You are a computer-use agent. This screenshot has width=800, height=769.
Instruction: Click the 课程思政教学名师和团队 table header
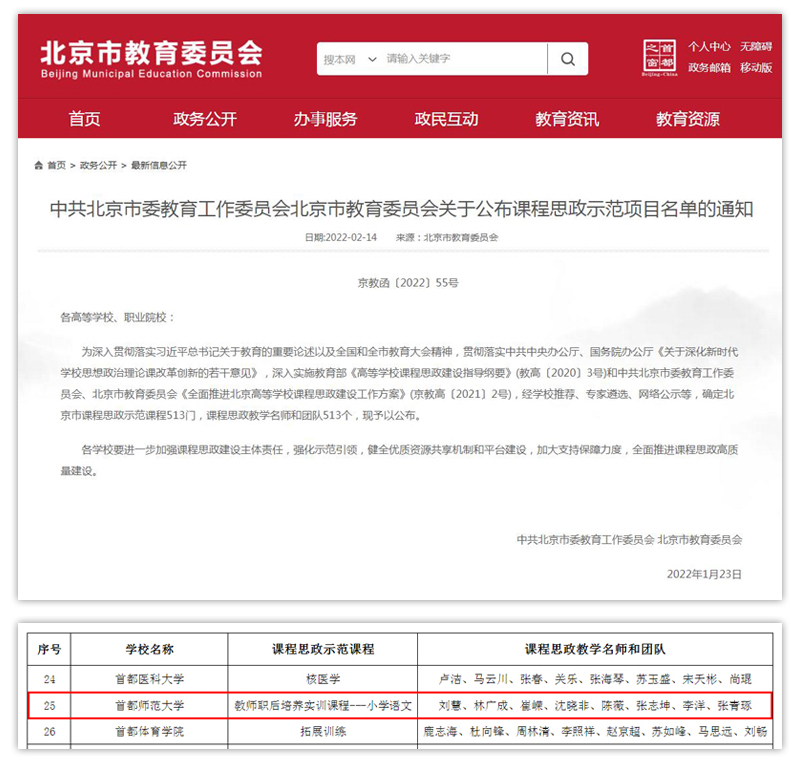pyautogui.click(x=595, y=650)
